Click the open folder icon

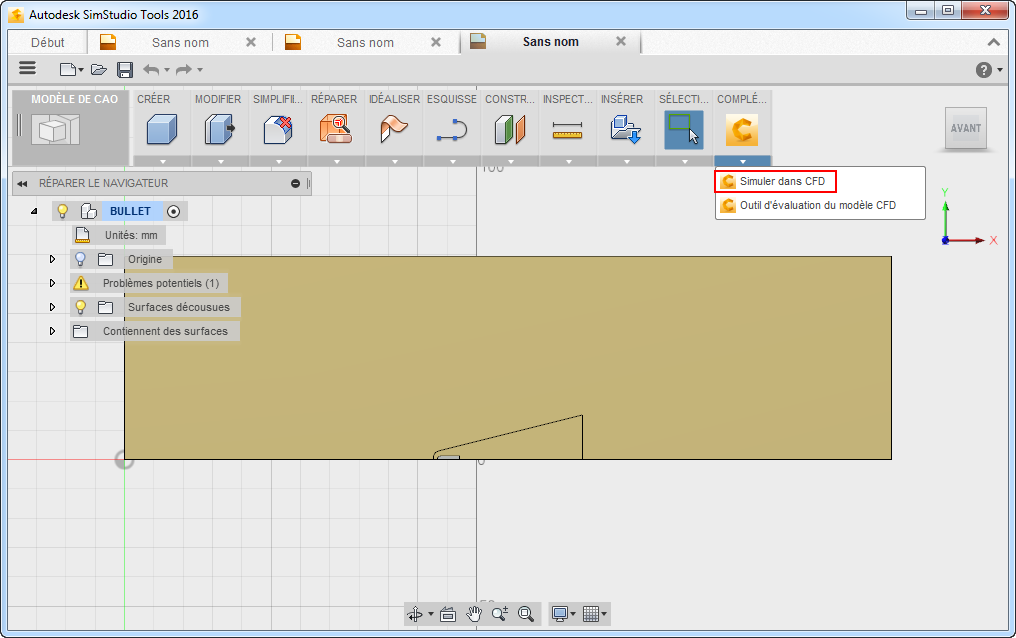pos(98,69)
